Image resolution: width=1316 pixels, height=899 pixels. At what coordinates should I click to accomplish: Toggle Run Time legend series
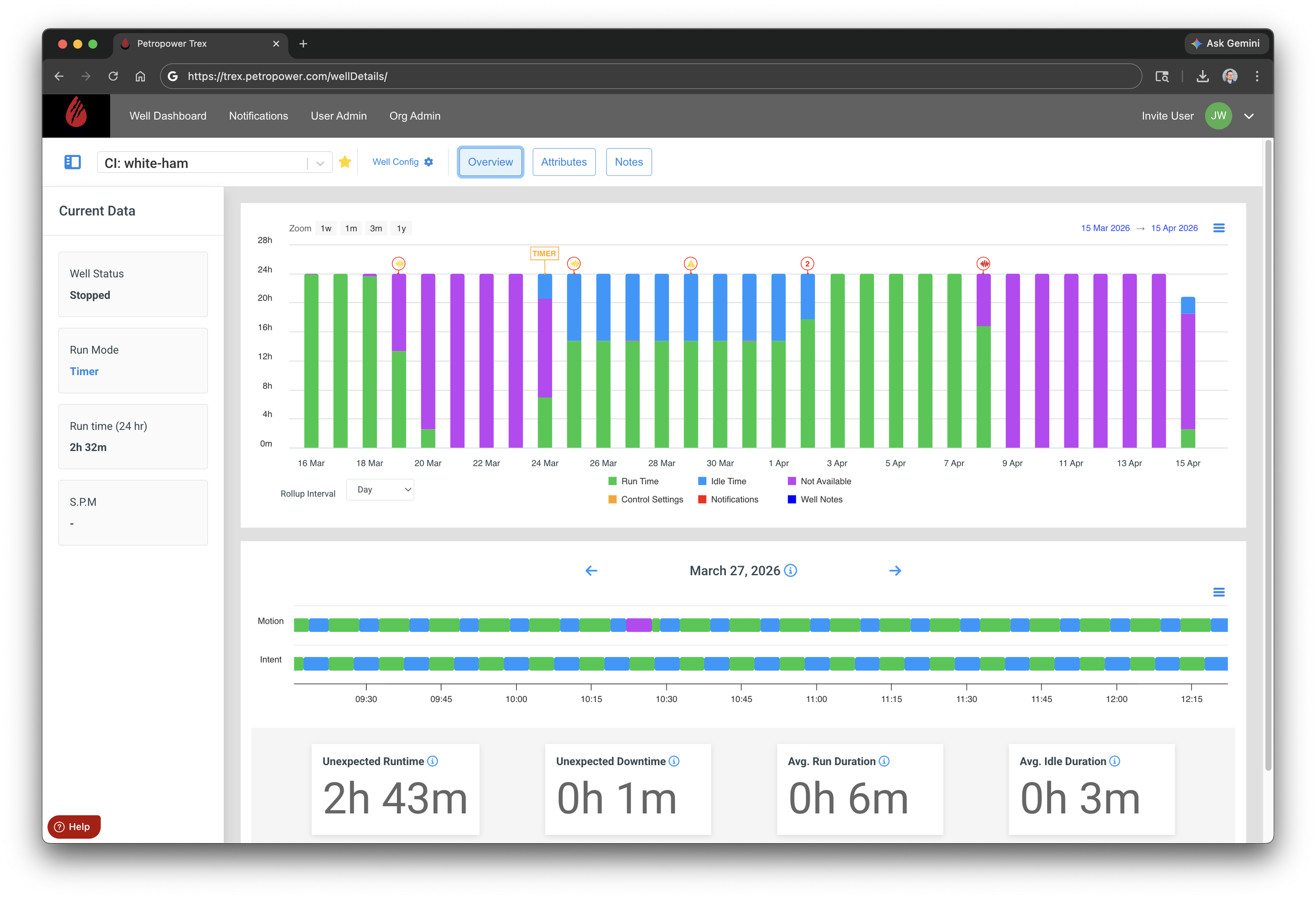640,481
